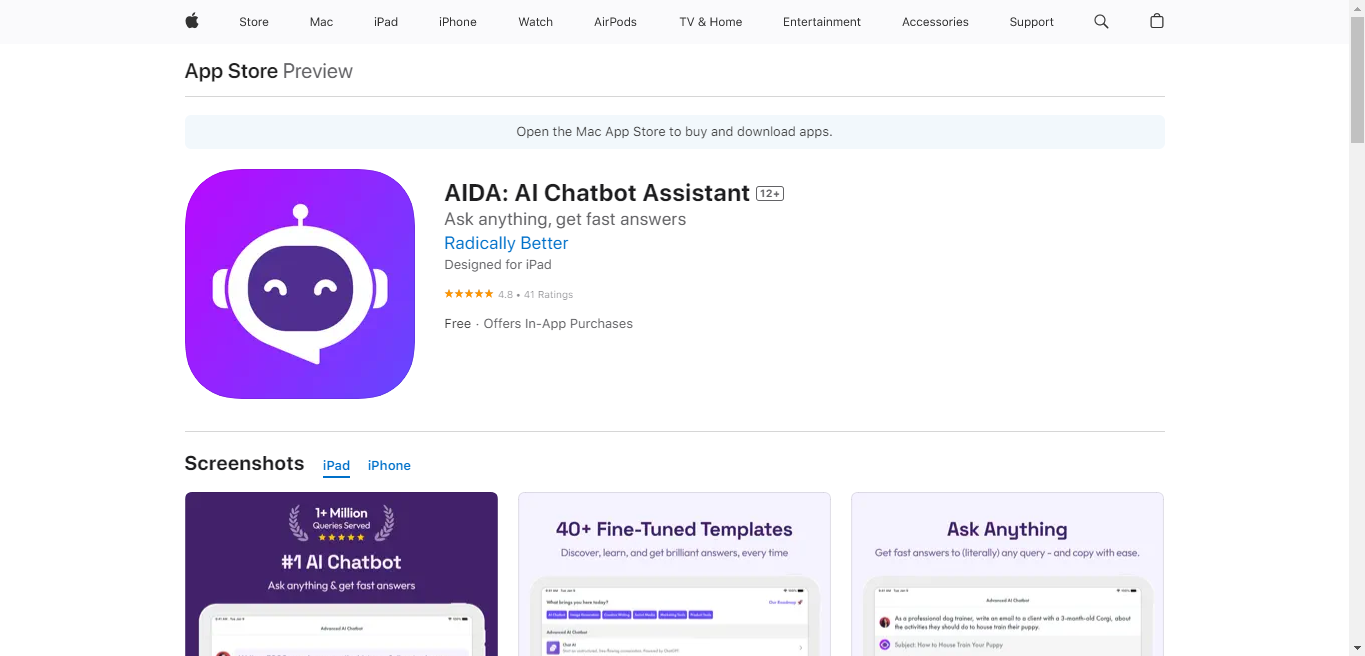The height and width of the screenshot is (656, 1365).
Task: Open the iPhone navigation item
Action: (458, 22)
